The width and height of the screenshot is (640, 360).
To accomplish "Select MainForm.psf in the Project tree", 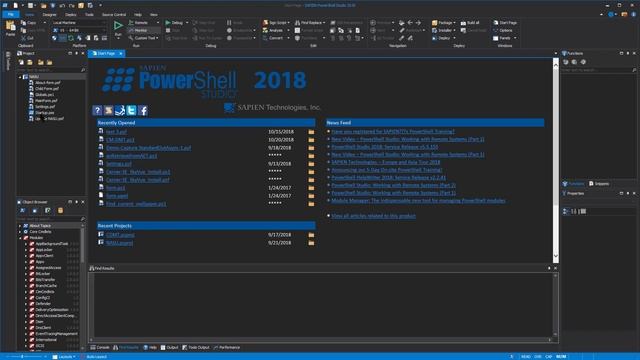I will tap(46, 101).
